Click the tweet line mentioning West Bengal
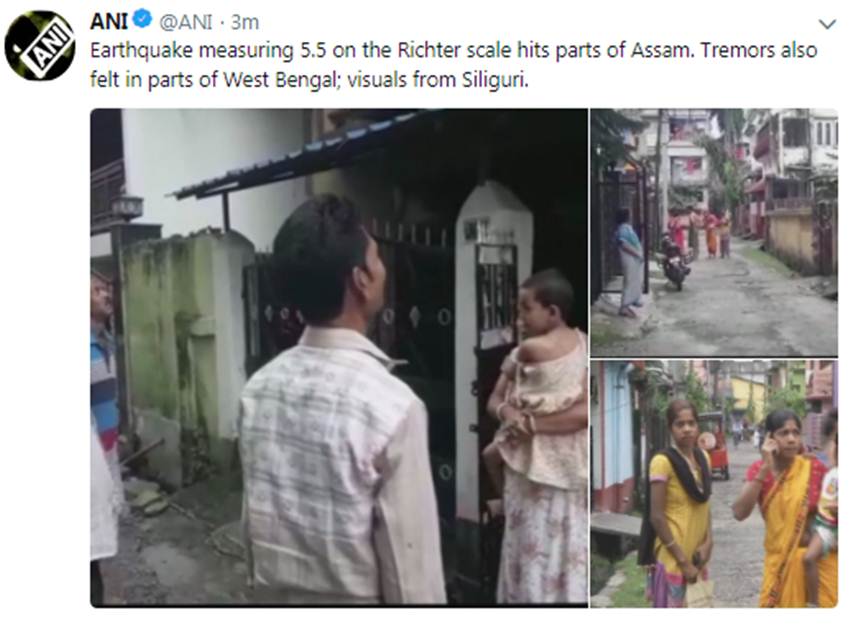The height and width of the screenshot is (625, 850). point(308,79)
